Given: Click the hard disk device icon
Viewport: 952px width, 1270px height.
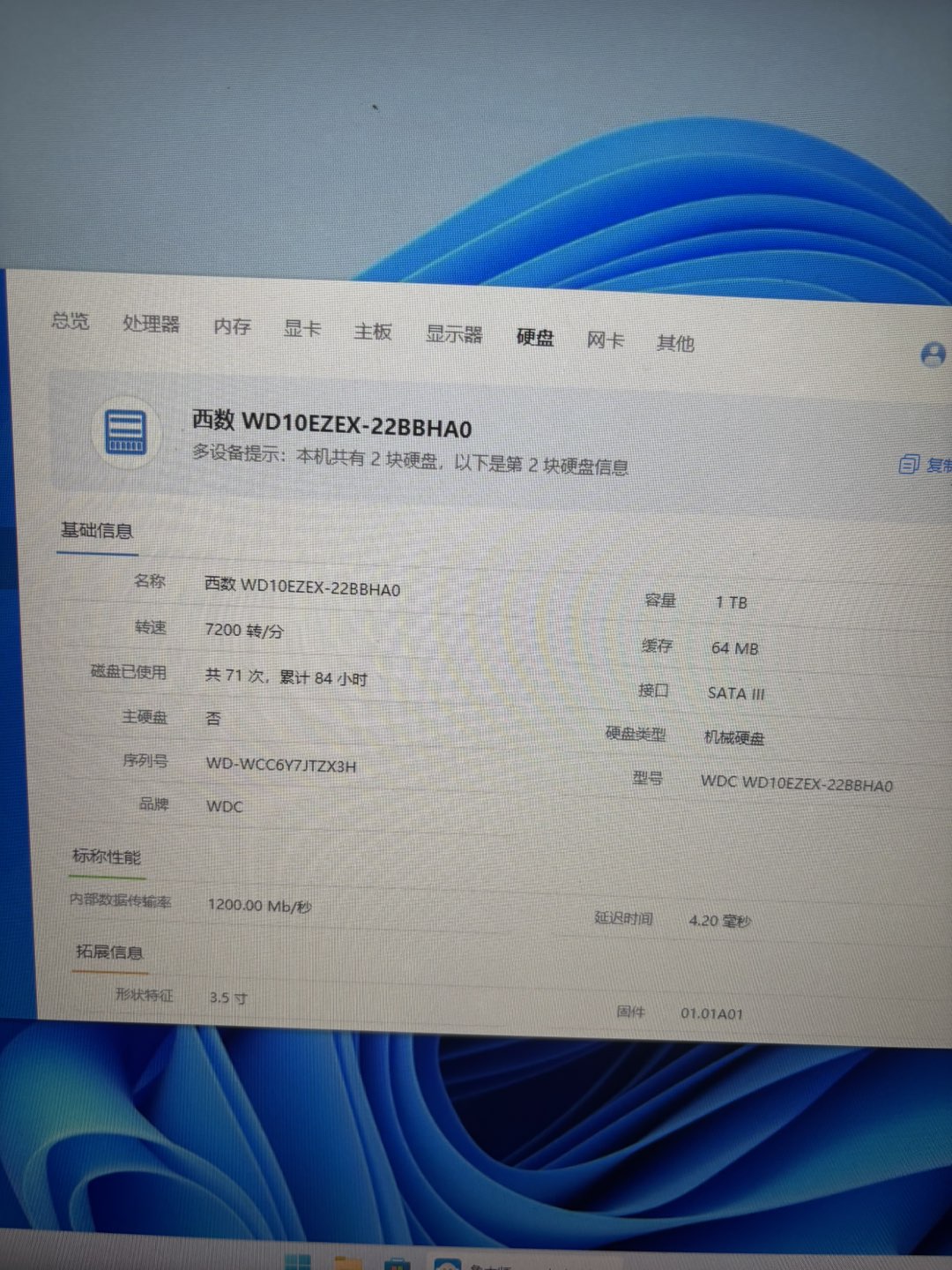Looking at the screenshot, I should (125, 432).
